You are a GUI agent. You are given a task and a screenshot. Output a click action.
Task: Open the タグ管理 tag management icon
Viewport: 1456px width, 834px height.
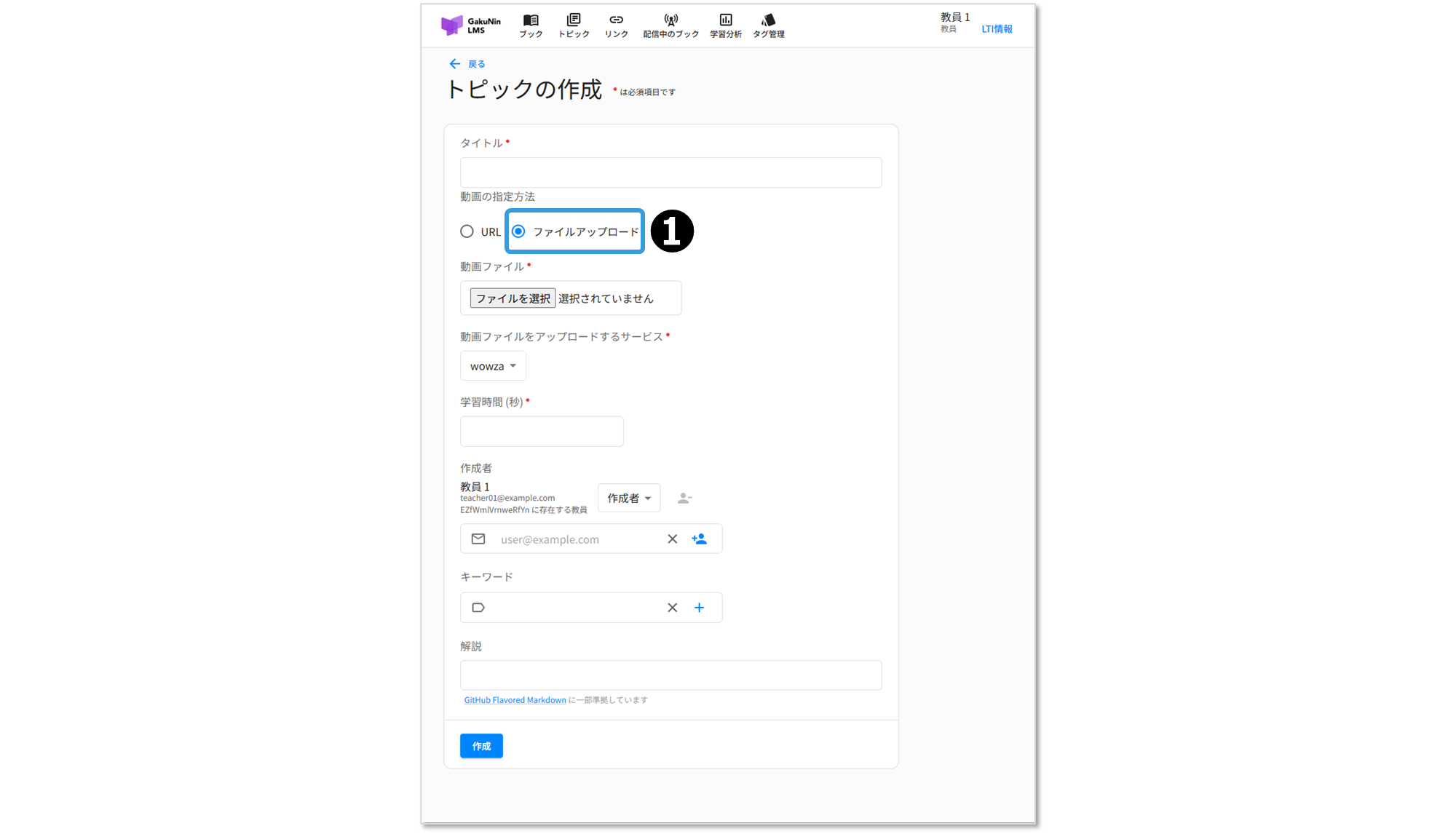click(768, 20)
